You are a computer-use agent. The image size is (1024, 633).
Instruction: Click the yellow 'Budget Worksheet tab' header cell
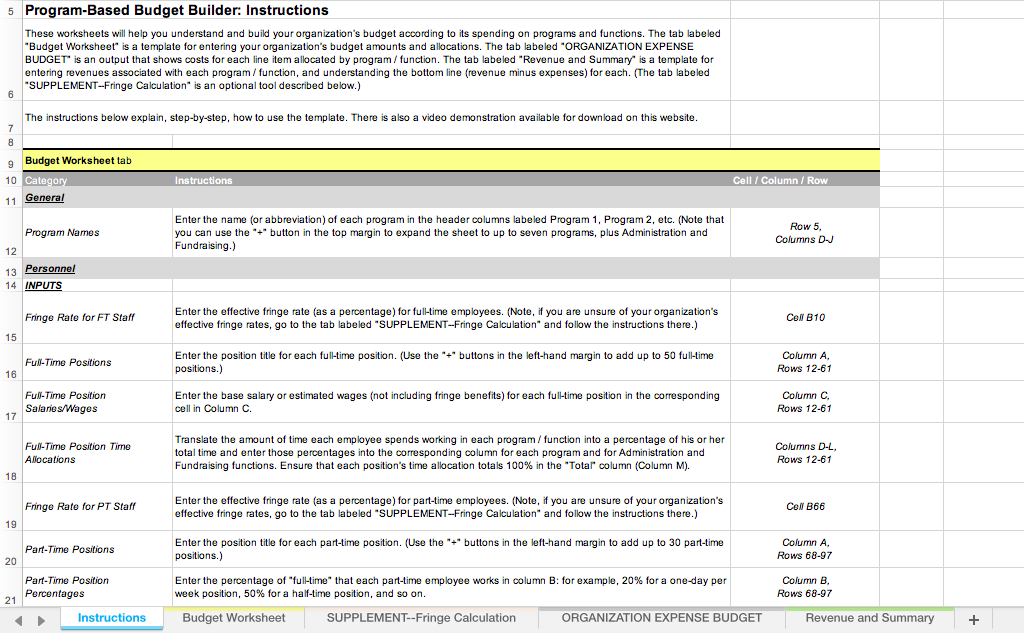tap(450, 160)
